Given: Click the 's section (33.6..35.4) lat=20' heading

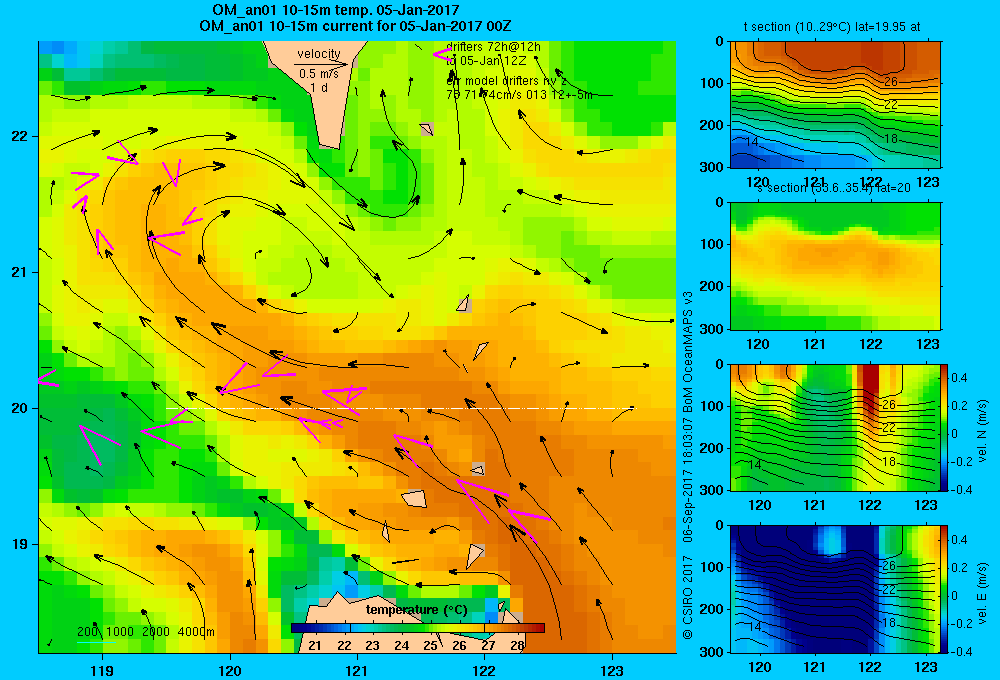Looking at the screenshot, I should [833, 188].
